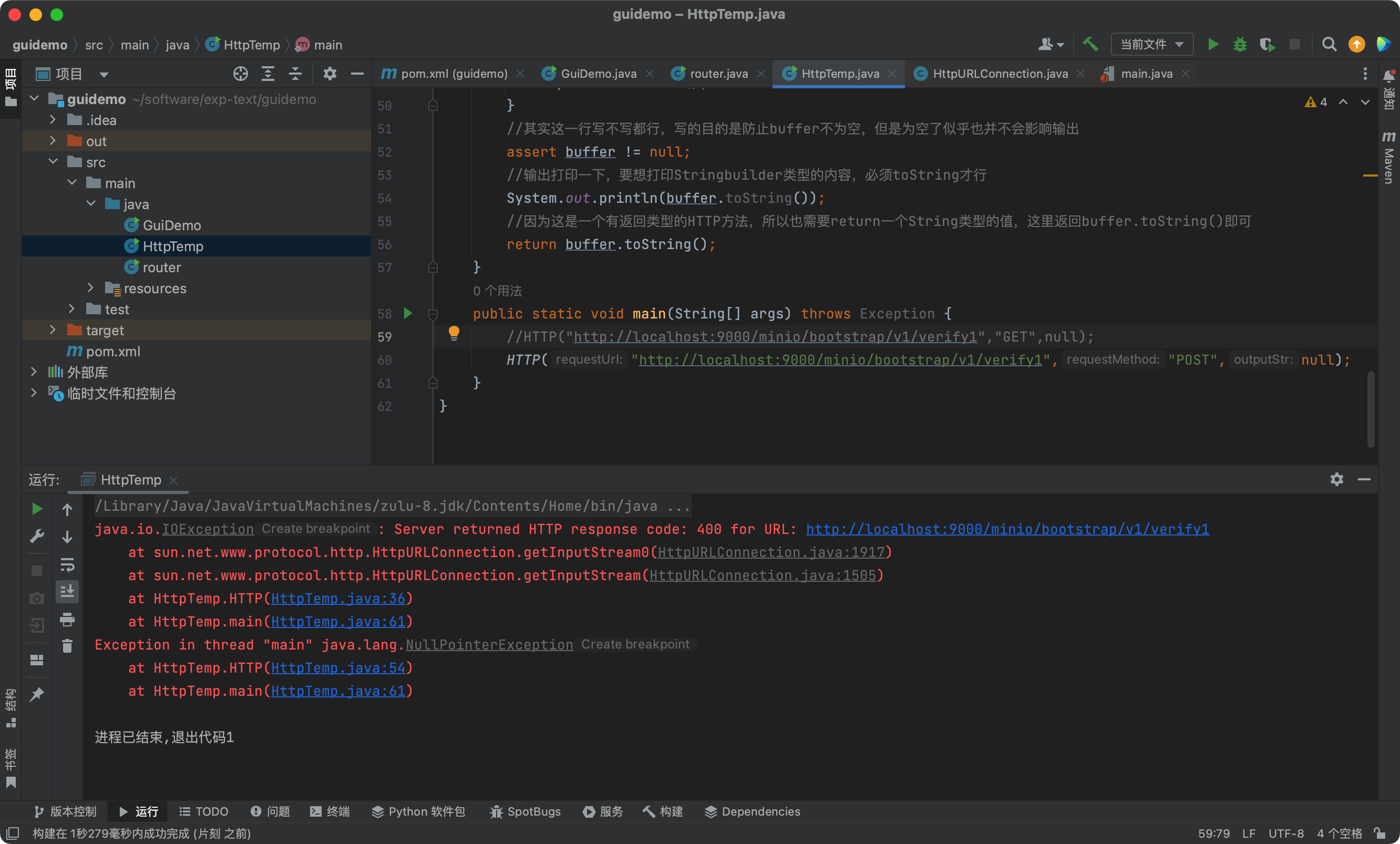The width and height of the screenshot is (1400, 844).
Task: Pin the run tab icon
Action: pos(37,694)
